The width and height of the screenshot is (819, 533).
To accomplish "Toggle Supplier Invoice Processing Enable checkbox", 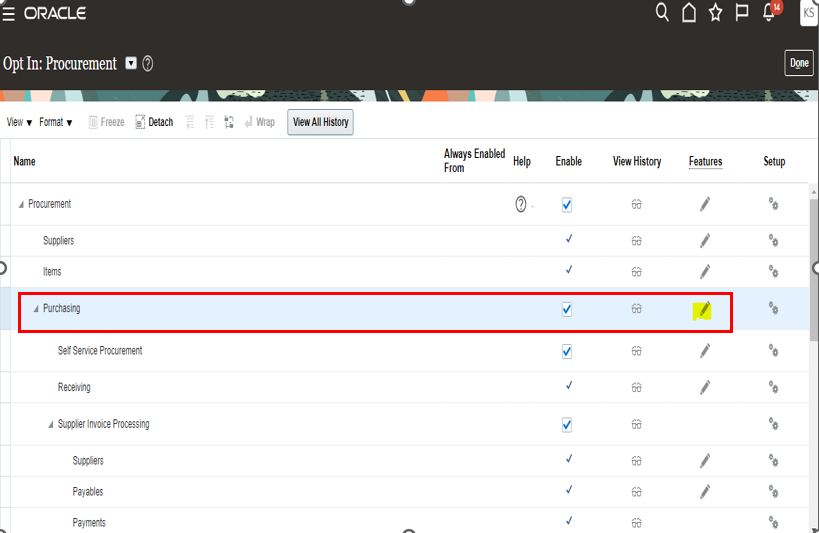I will 567,425.
